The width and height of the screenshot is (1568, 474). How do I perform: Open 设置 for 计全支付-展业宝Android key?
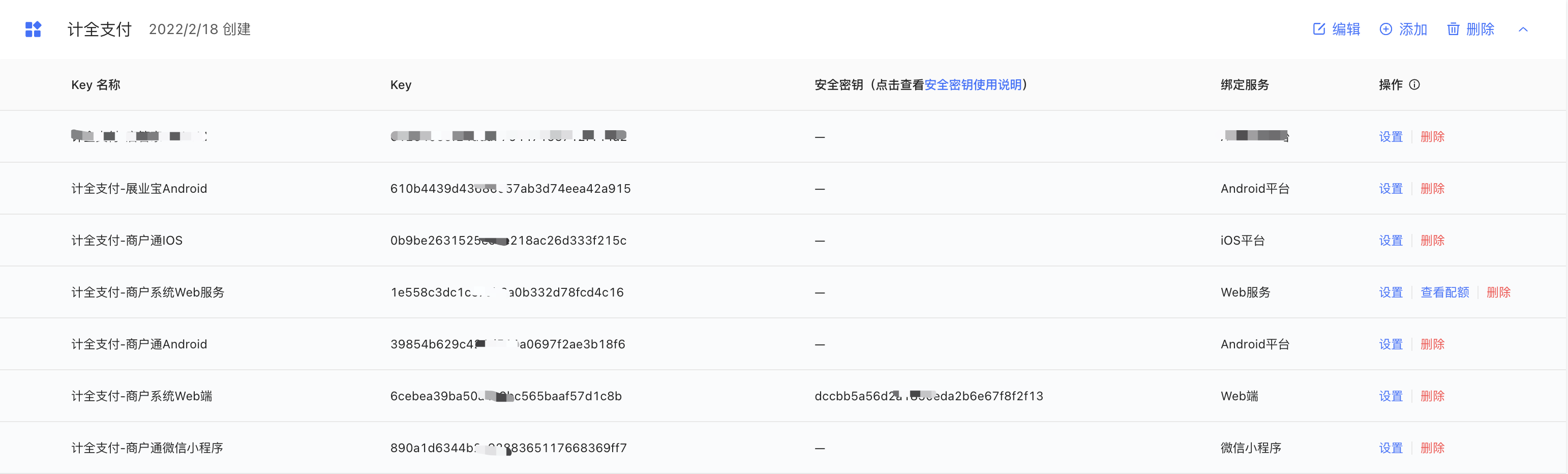[x=1390, y=189]
